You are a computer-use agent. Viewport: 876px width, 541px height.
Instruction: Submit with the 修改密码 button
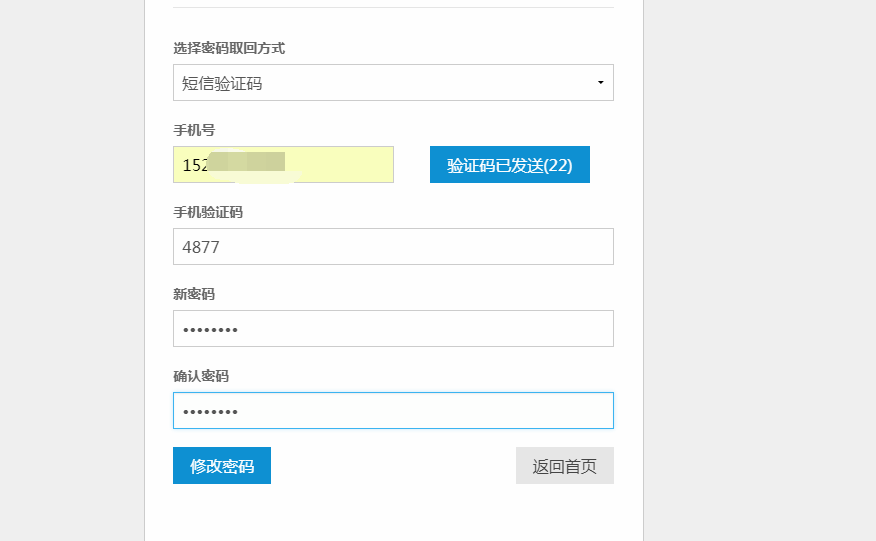click(222, 466)
